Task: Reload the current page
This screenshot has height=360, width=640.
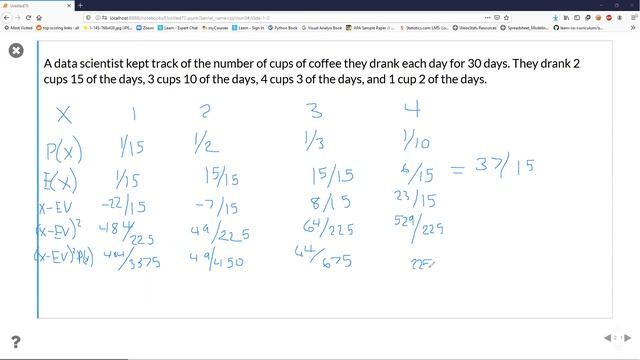Action: coord(28,18)
